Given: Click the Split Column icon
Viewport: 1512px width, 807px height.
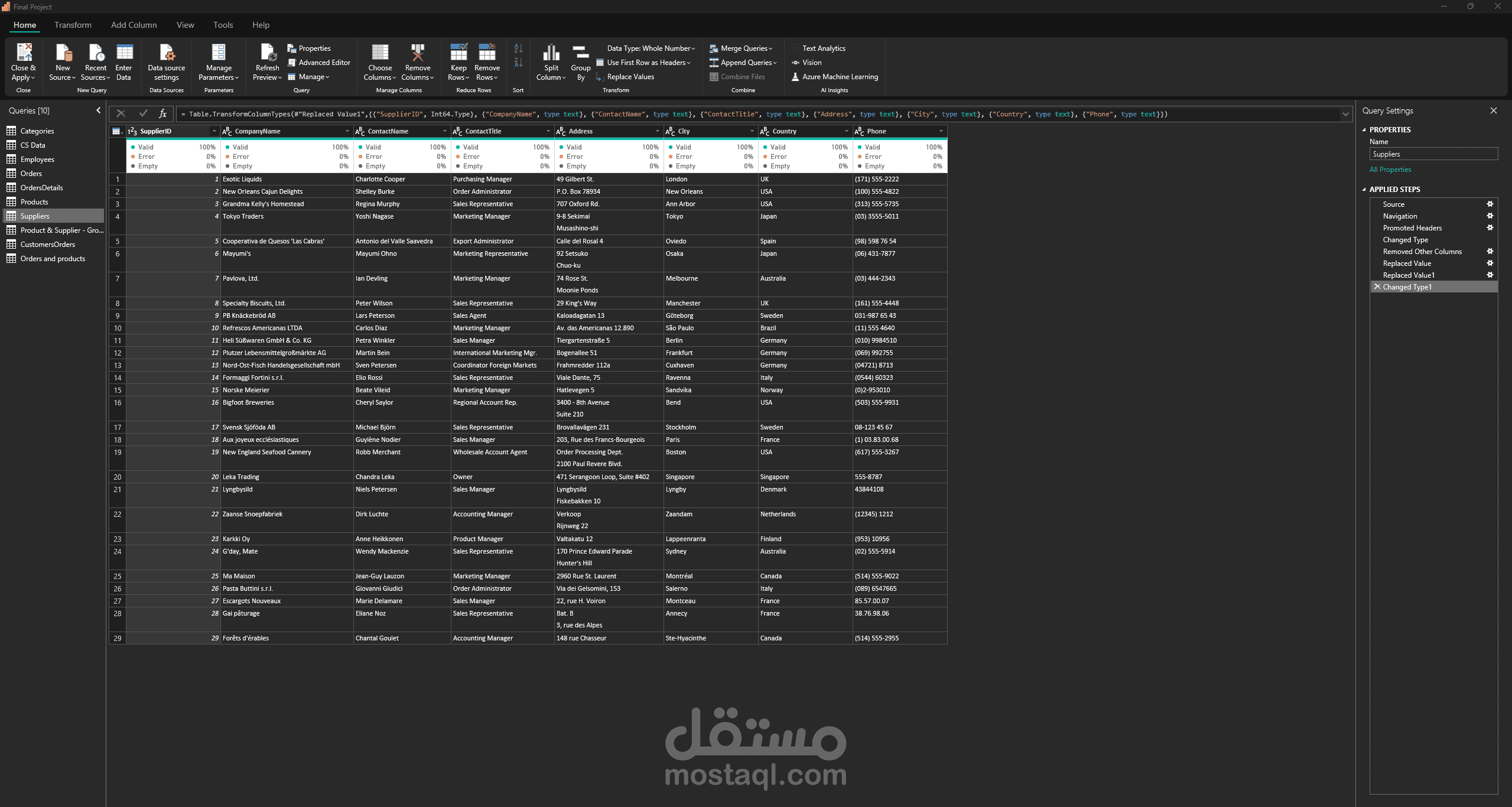Looking at the screenshot, I should (x=551, y=53).
